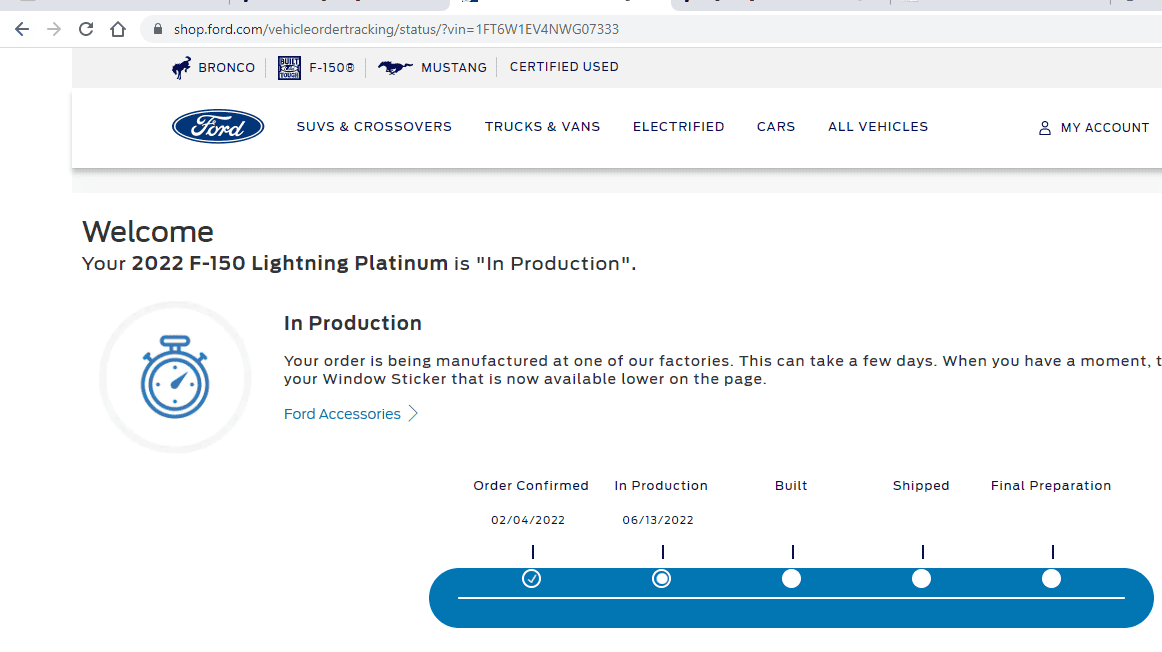
Task: Click the Ford oval logo
Action: 218,127
